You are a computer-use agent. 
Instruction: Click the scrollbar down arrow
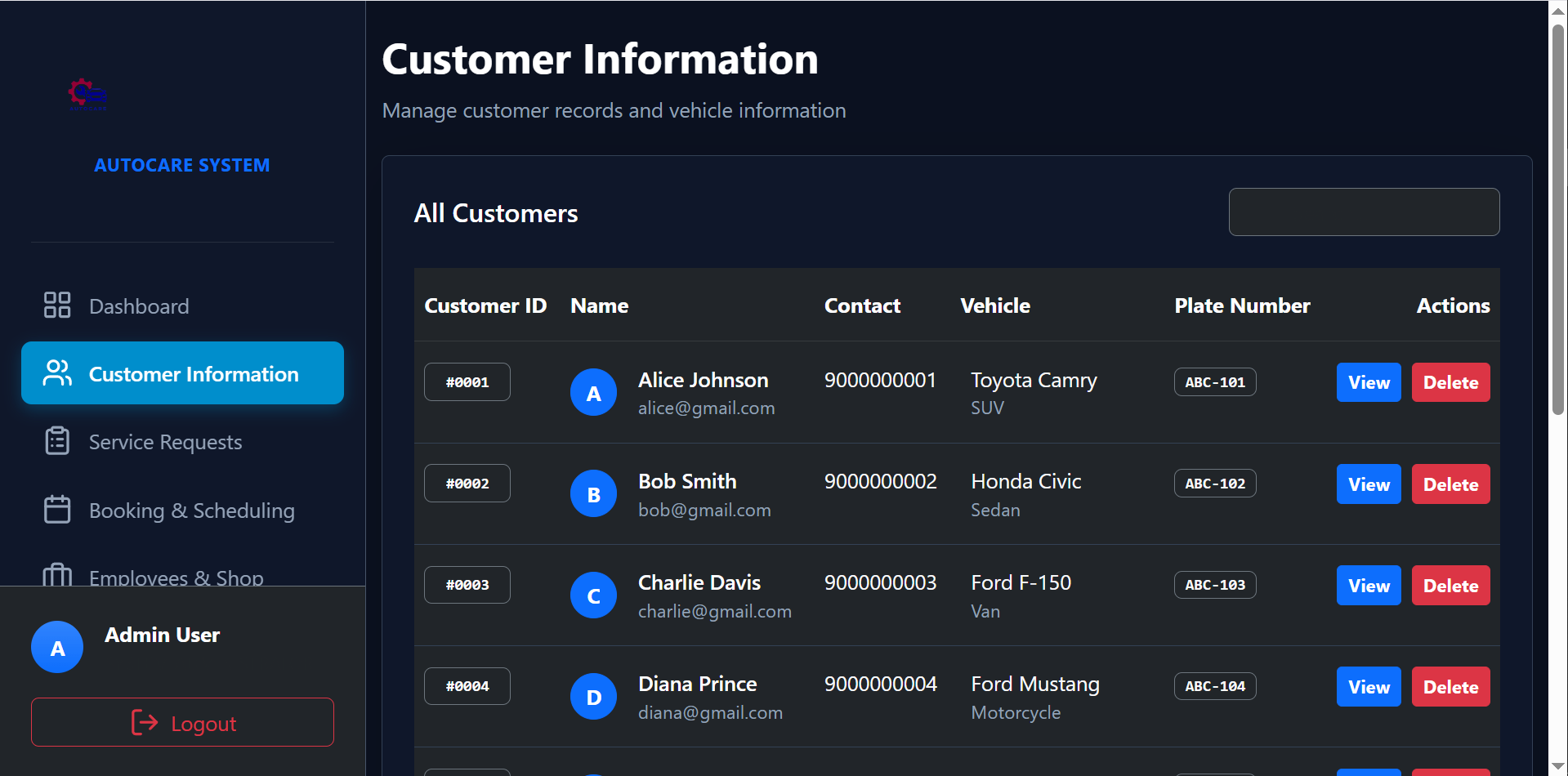pyautogui.click(x=1558, y=766)
